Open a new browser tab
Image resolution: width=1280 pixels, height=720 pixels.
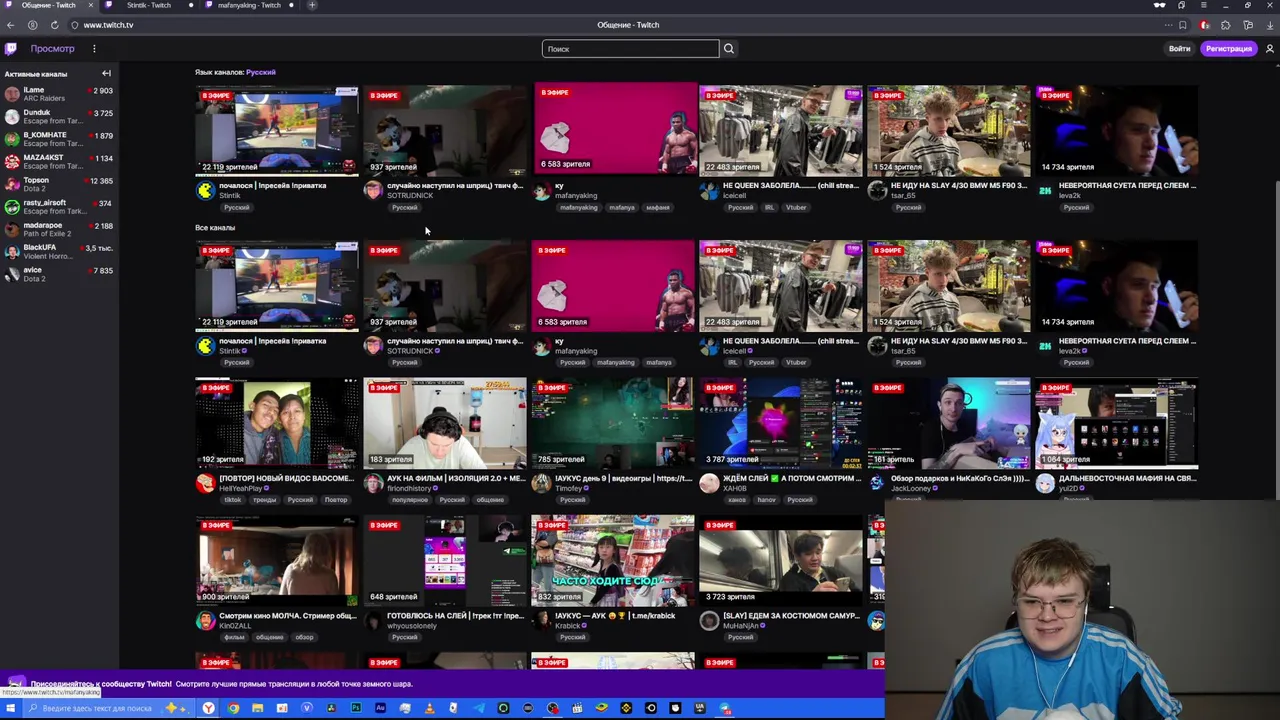click(312, 5)
